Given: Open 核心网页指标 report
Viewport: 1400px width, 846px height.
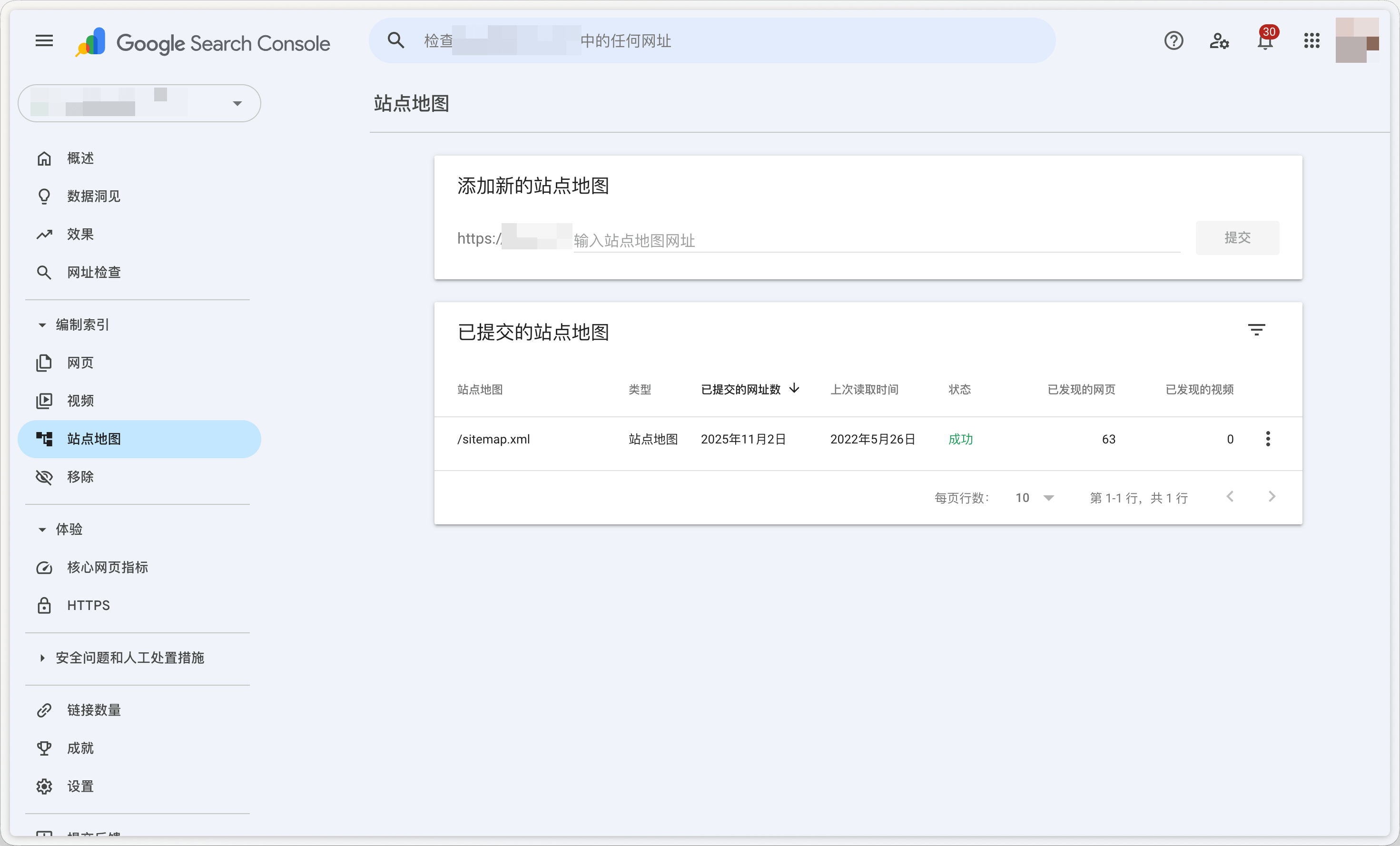Looking at the screenshot, I should tap(139, 568).
